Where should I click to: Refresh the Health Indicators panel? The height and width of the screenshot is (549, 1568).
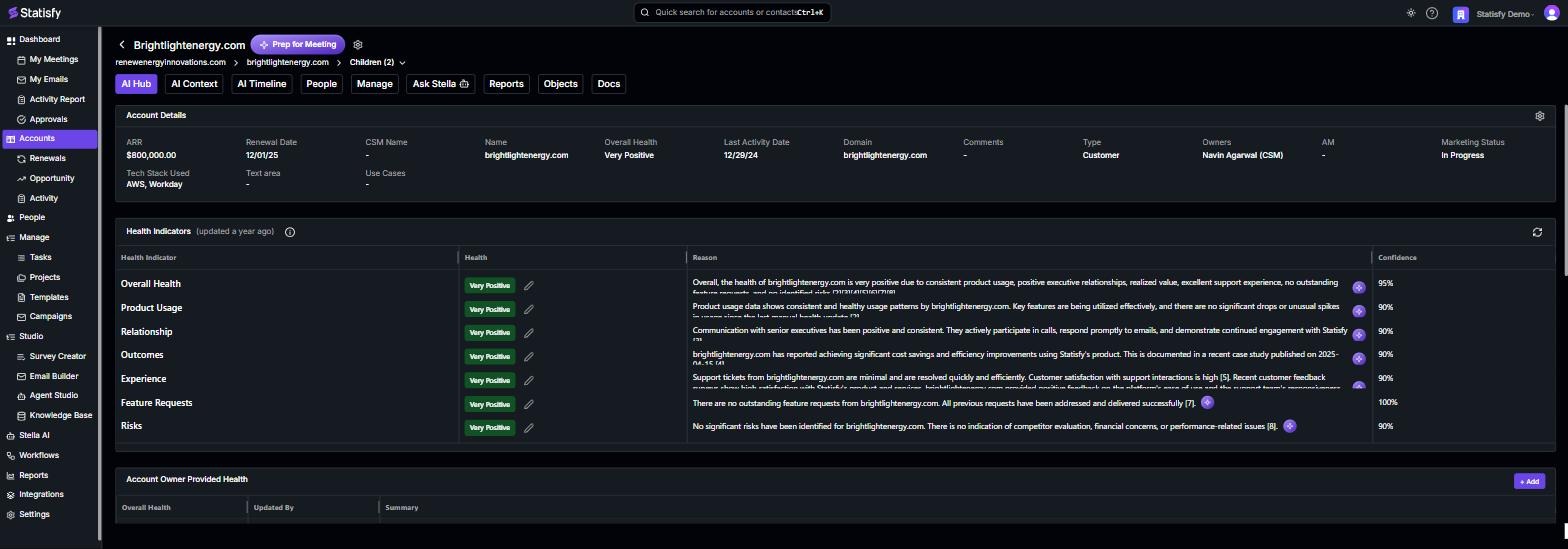pyautogui.click(x=1537, y=232)
